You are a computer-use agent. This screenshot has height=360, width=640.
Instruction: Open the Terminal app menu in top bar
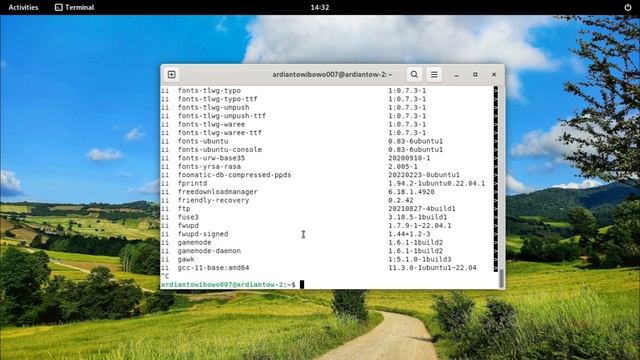74,7
